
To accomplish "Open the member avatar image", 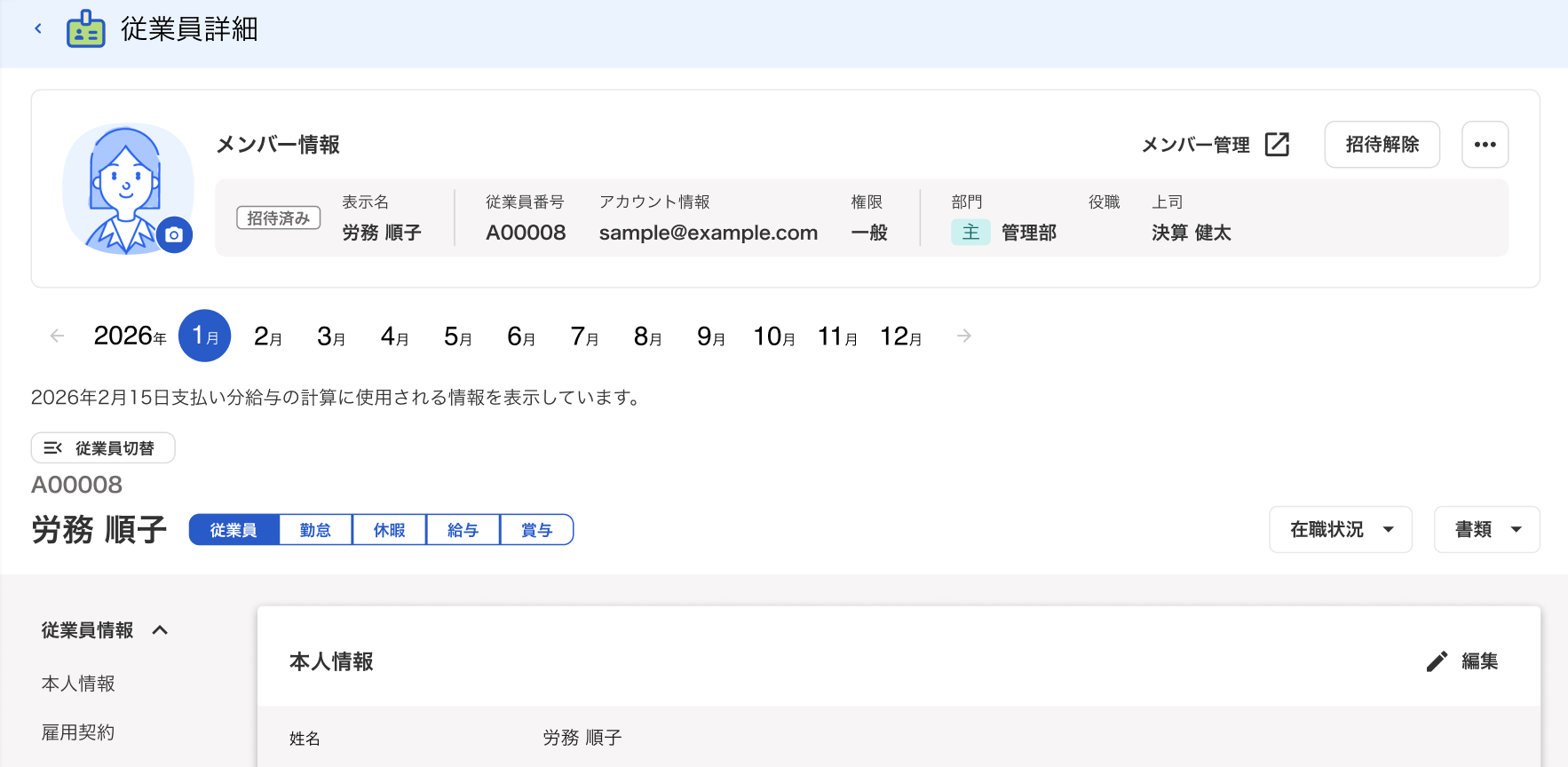I will 127,188.
